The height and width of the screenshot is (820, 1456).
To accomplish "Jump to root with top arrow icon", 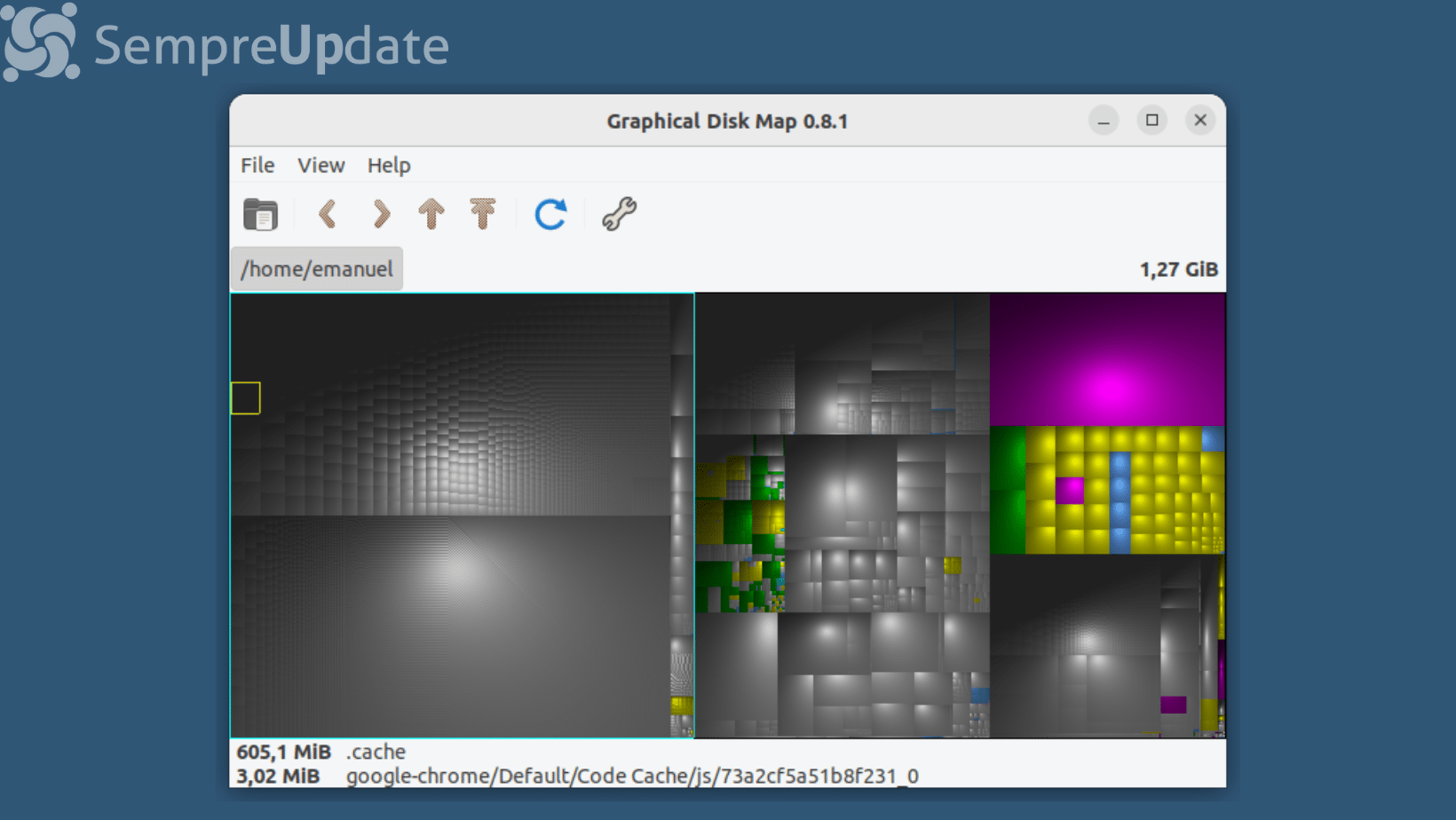I will click(483, 214).
